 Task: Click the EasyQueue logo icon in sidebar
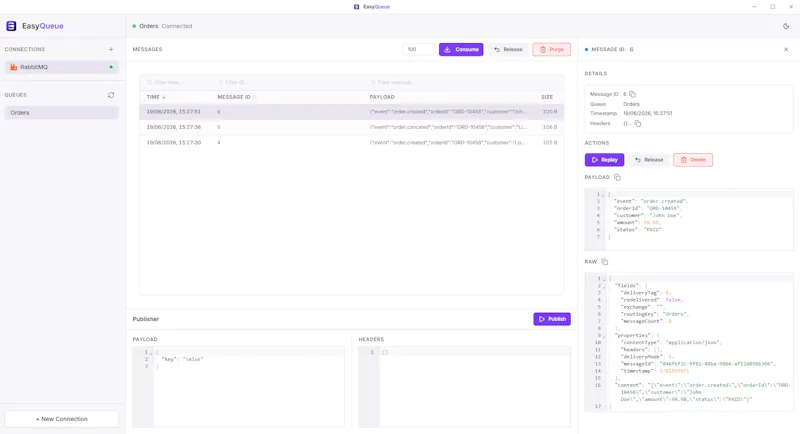pos(11,26)
